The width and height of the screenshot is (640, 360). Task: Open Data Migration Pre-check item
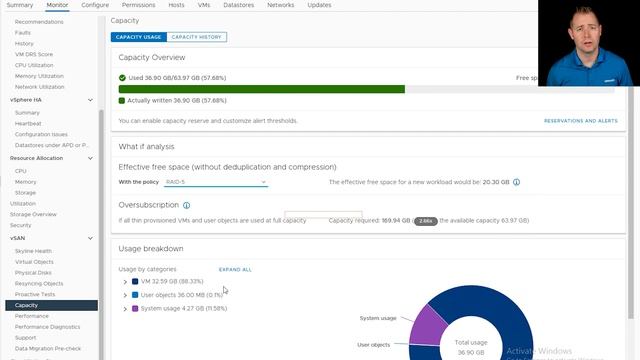click(x=48, y=349)
